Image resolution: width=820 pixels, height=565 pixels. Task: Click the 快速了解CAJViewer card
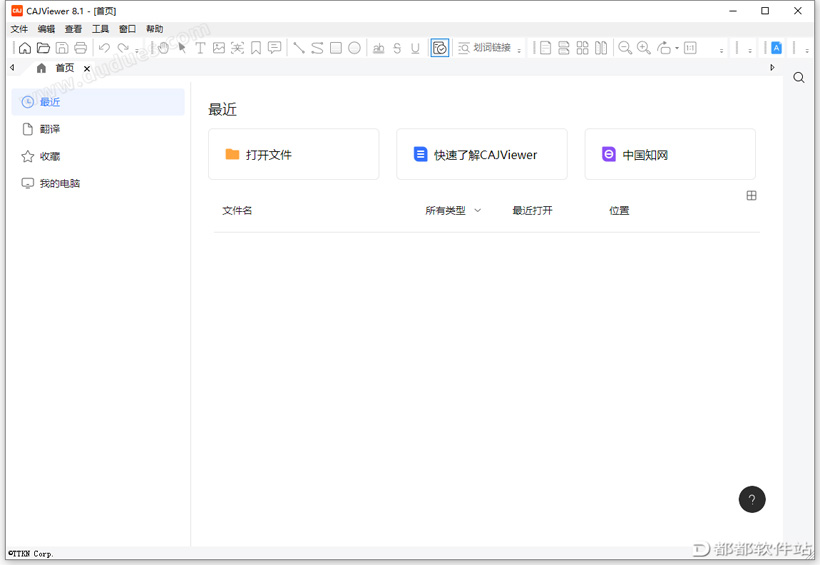482,154
